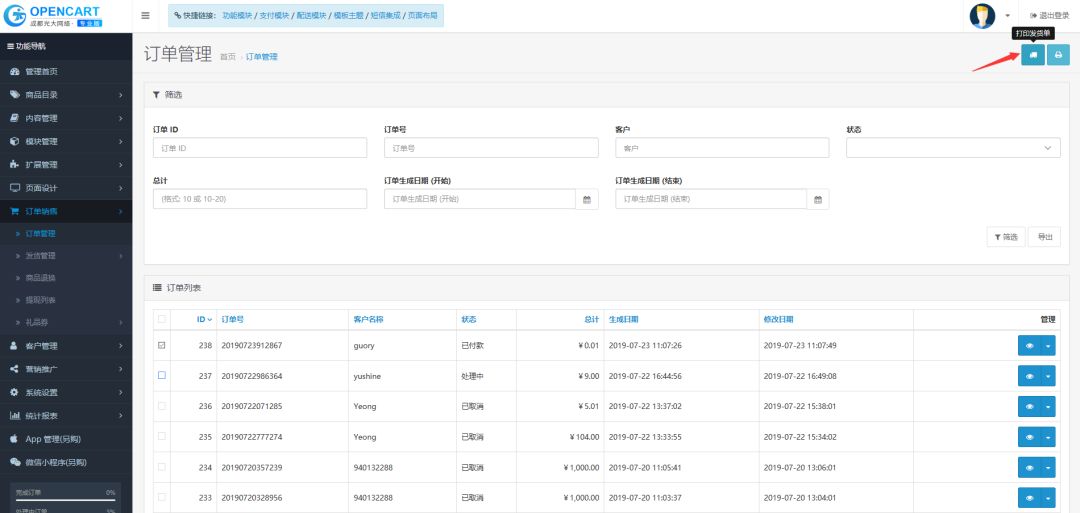Expand 发货管理 submenu item
The height and width of the screenshot is (513, 1080).
66,255
